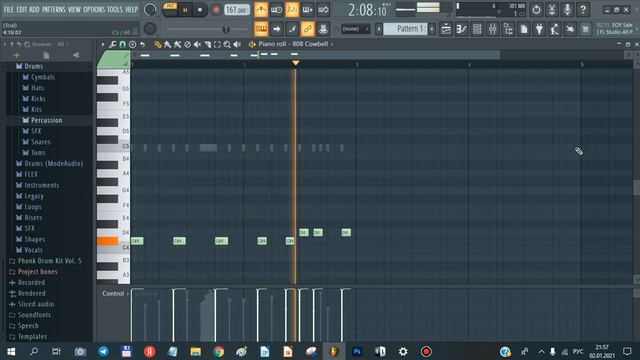Open the Percussion folder
640x360 pixels.
(x=42, y=120)
